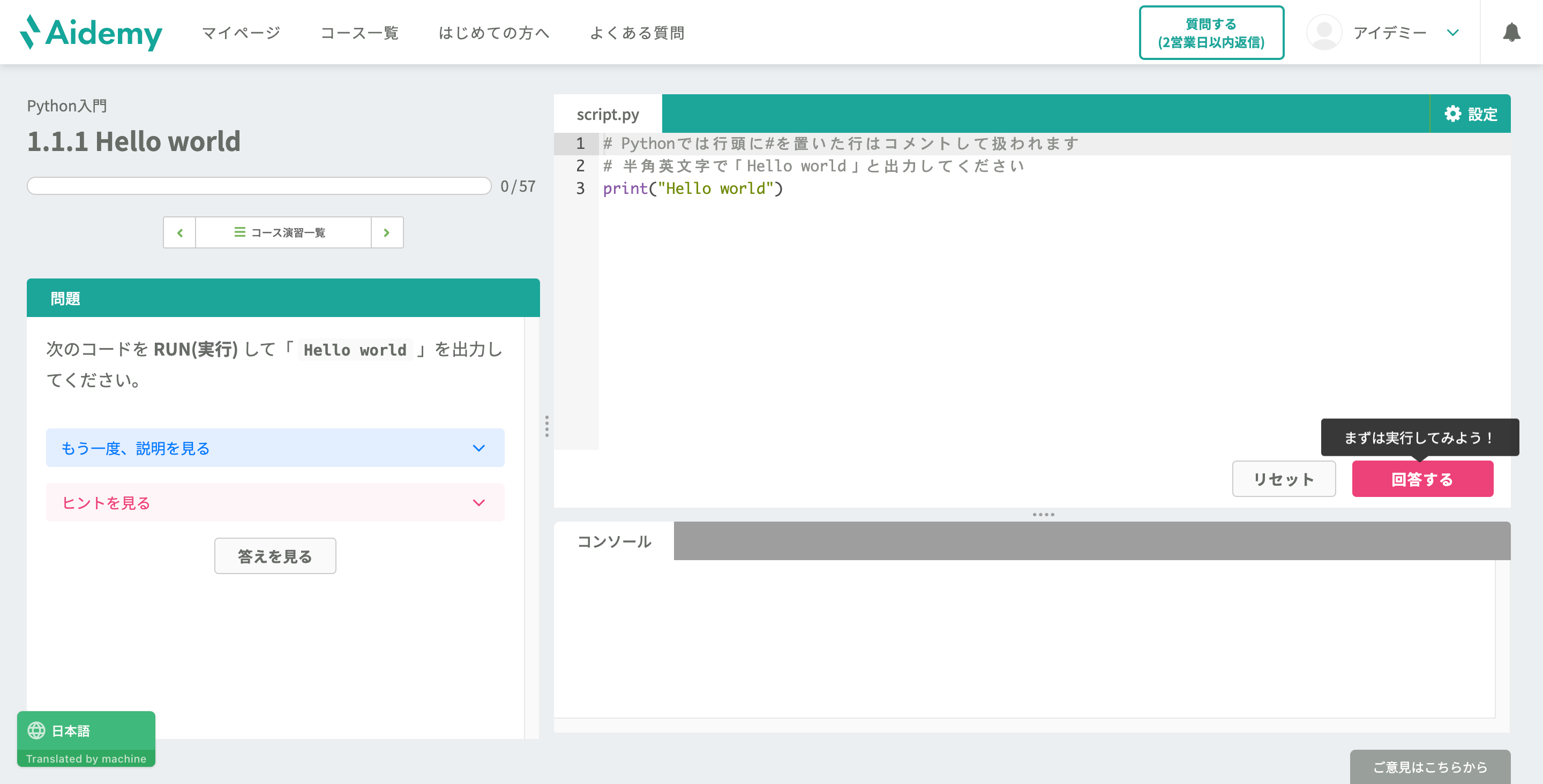Click the list icon beside コース演習一覧
Screen dimensions: 1543x784
tap(238, 232)
